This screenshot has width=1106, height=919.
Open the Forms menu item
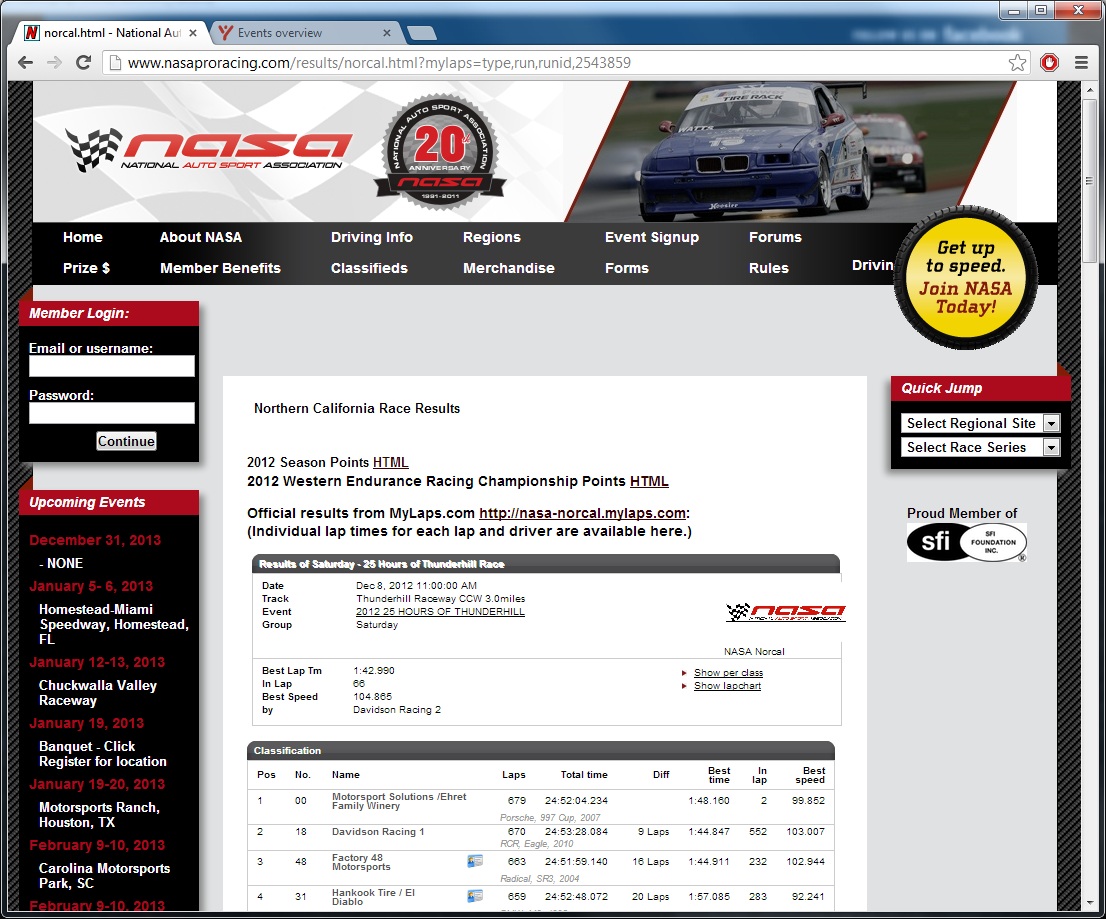[626, 268]
